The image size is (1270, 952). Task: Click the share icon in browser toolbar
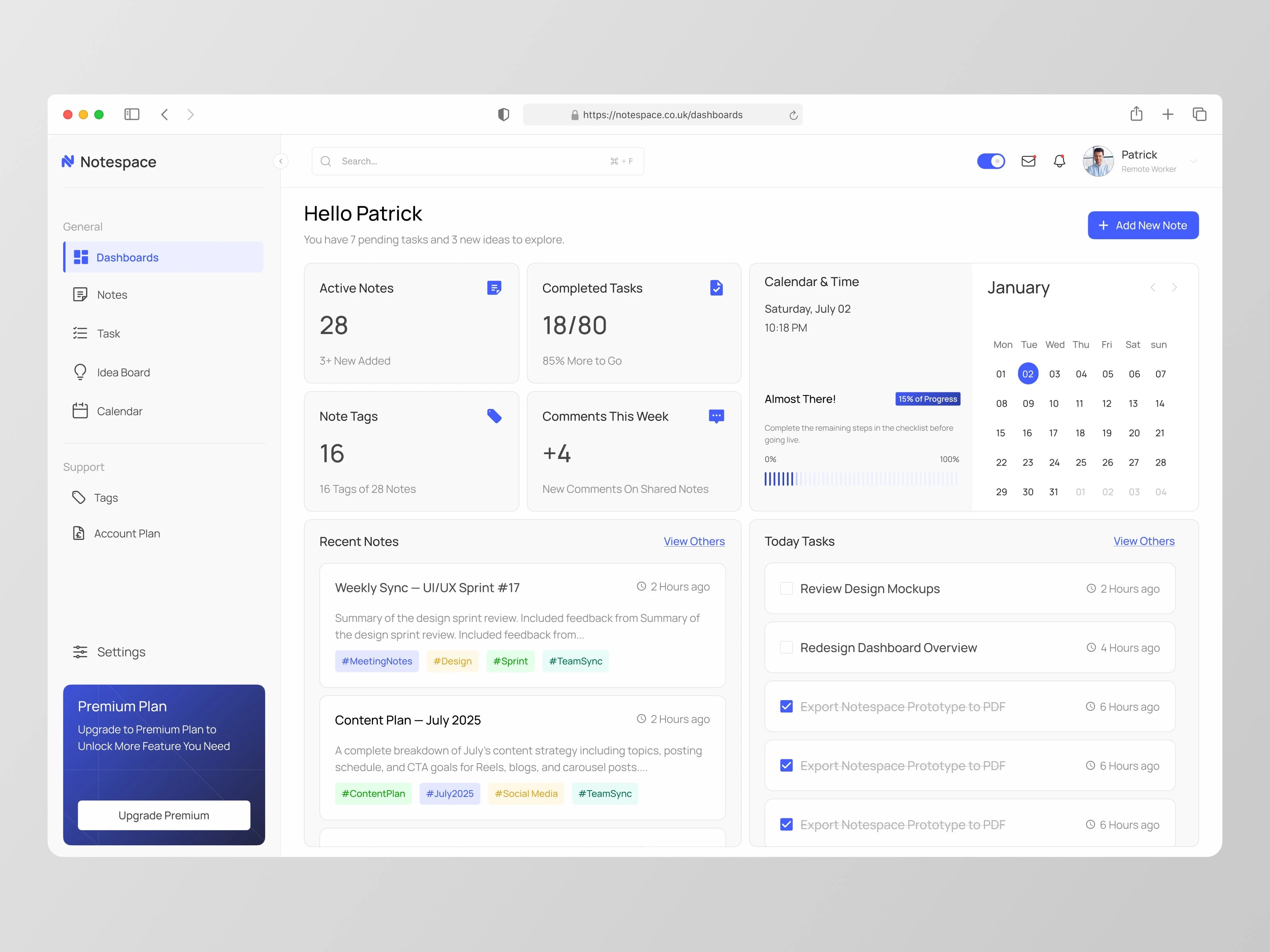(1136, 114)
